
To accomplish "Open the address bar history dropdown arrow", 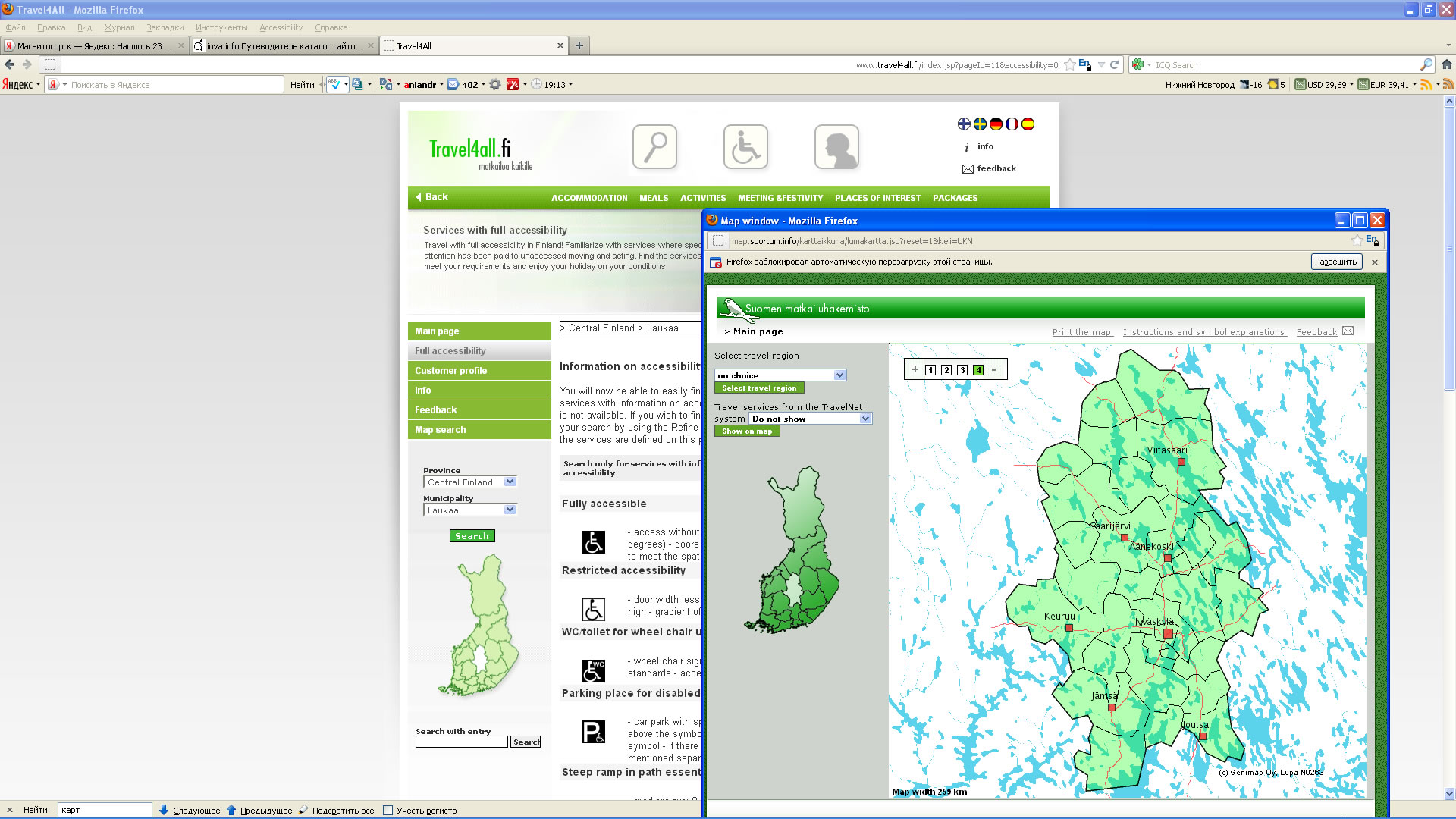I will (1101, 65).
